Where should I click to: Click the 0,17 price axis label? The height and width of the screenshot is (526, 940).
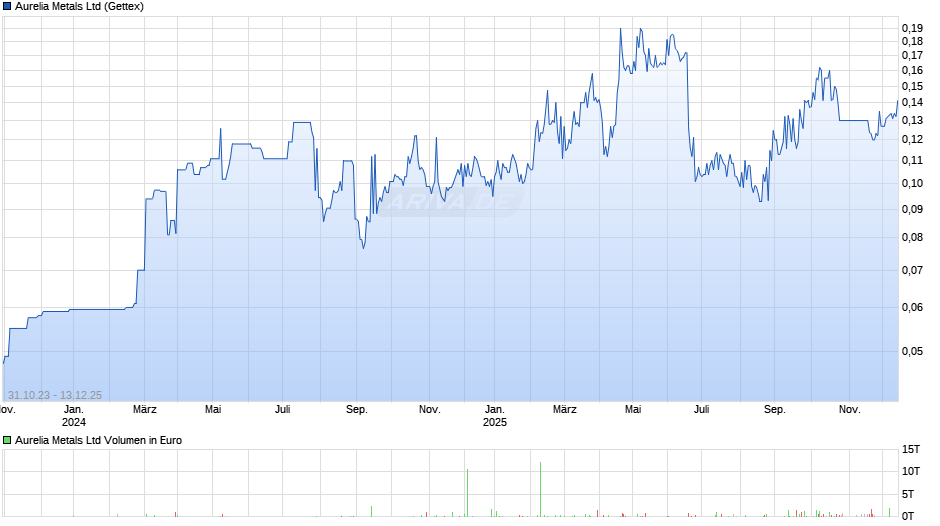(x=912, y=55)
